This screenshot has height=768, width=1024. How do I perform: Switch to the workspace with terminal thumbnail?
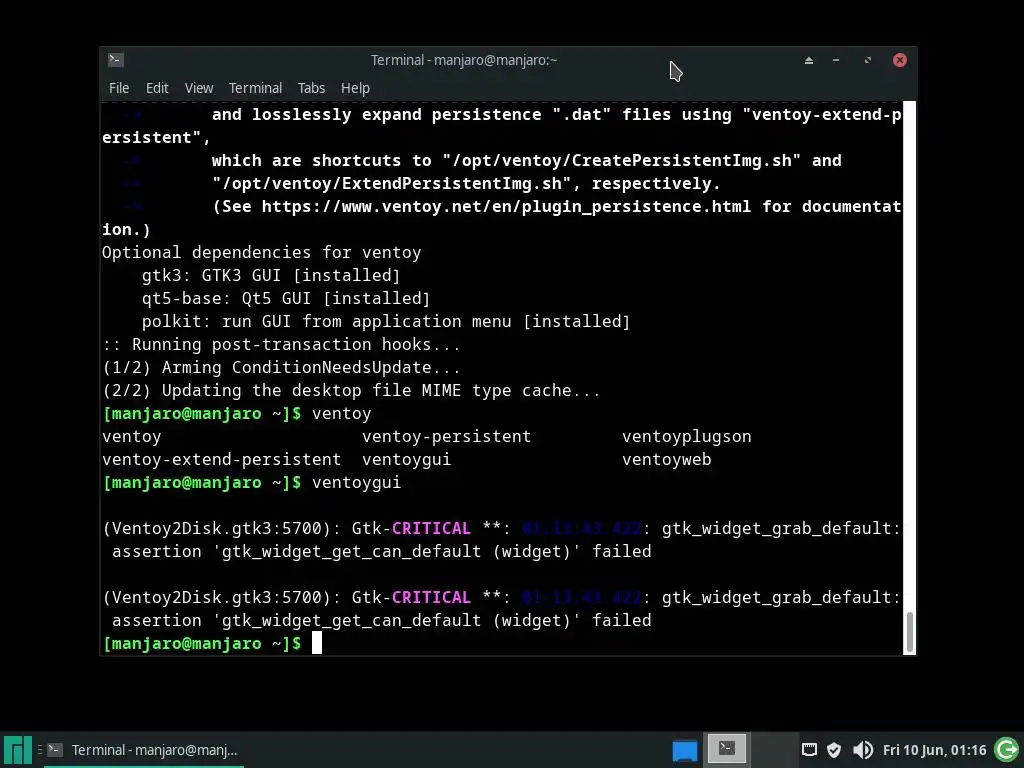click(727, 750)
